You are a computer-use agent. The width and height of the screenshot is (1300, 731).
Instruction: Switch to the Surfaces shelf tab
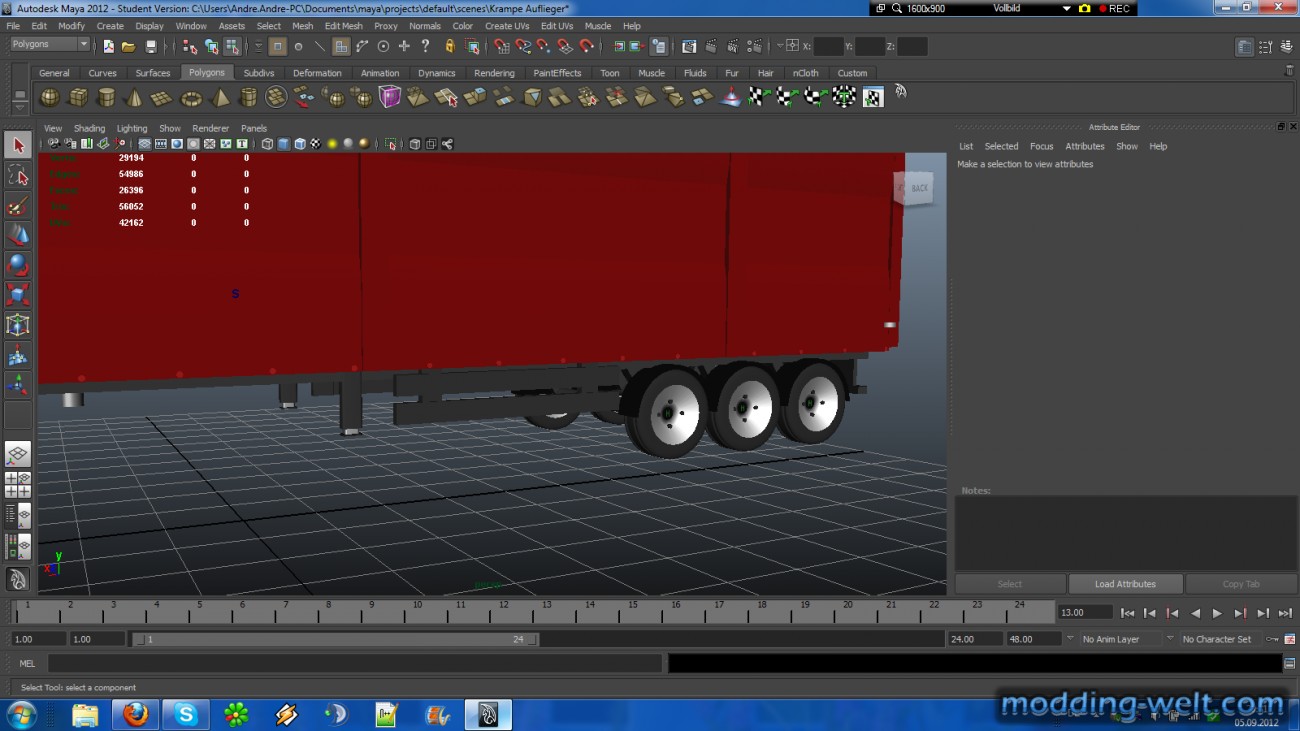point(153,73)
